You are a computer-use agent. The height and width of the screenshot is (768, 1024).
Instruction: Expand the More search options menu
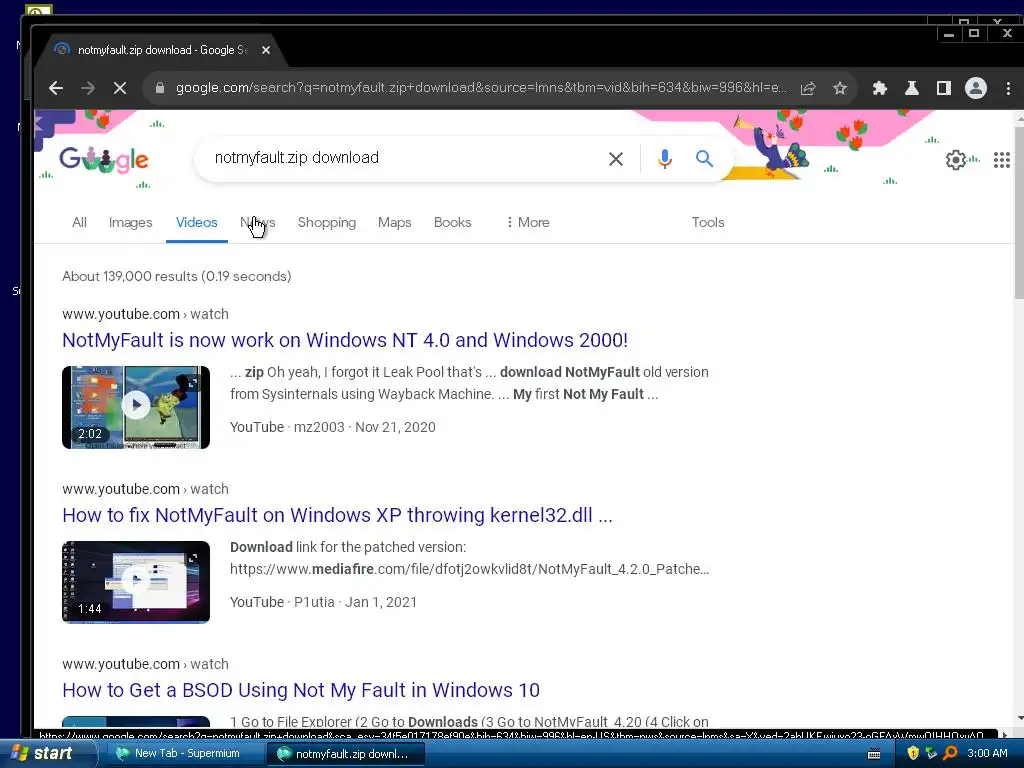click(528, 223)
